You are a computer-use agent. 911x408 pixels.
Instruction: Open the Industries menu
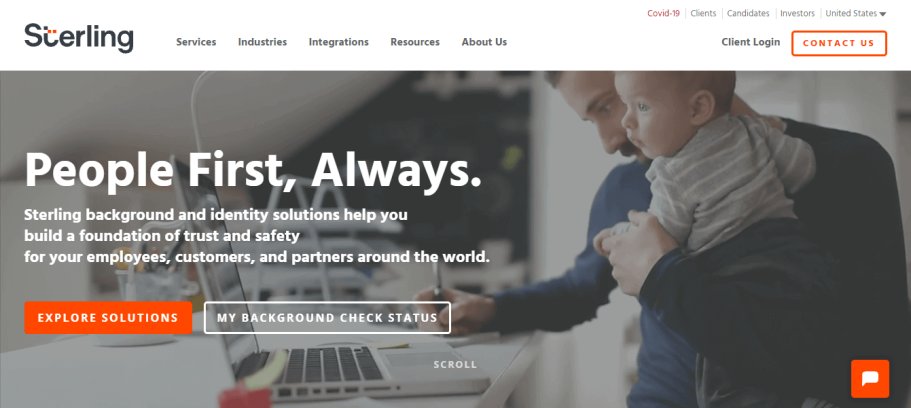[x=262, y=42]
